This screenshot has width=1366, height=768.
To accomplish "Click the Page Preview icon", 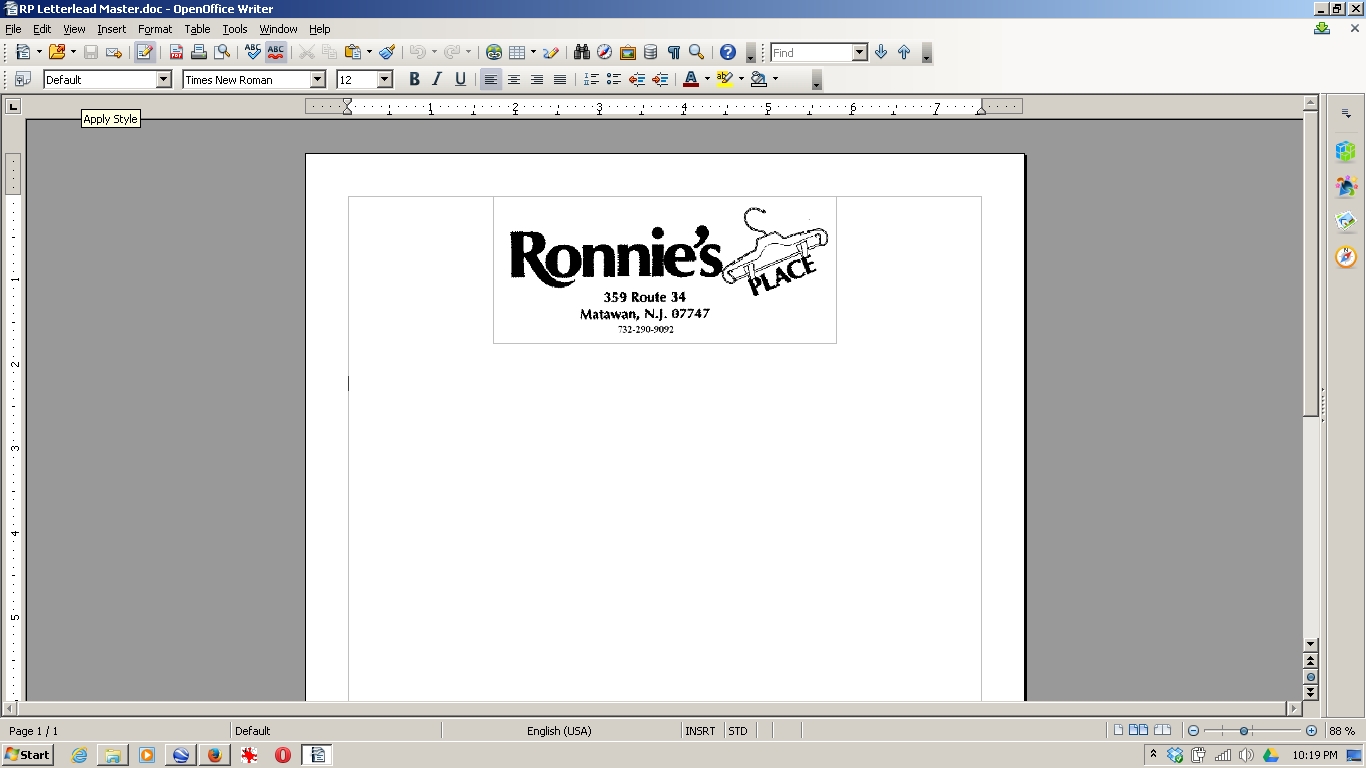I will [x=222, y=53].
